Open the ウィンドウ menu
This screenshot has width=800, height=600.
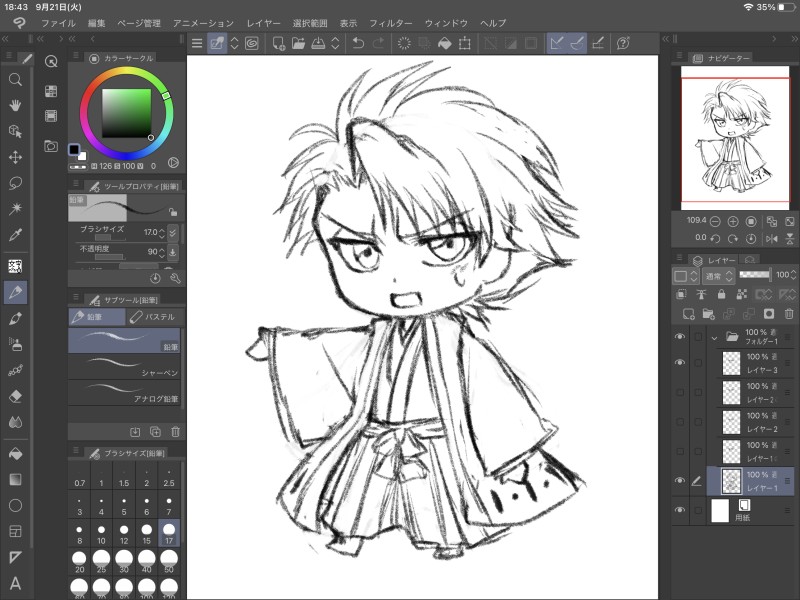click(446, 23)
